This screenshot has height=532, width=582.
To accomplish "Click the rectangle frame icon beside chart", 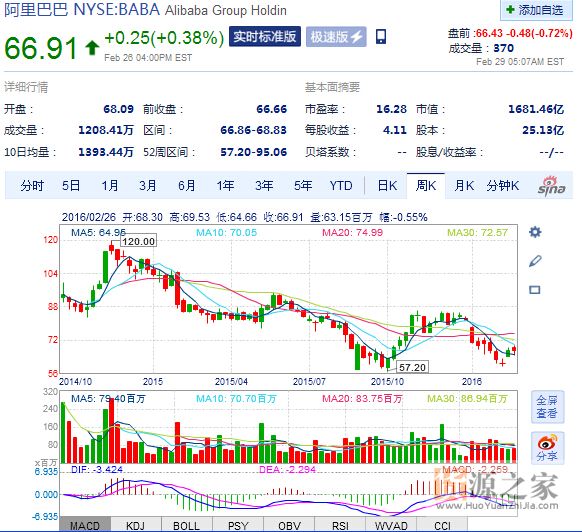I will (x=534, y=290).
